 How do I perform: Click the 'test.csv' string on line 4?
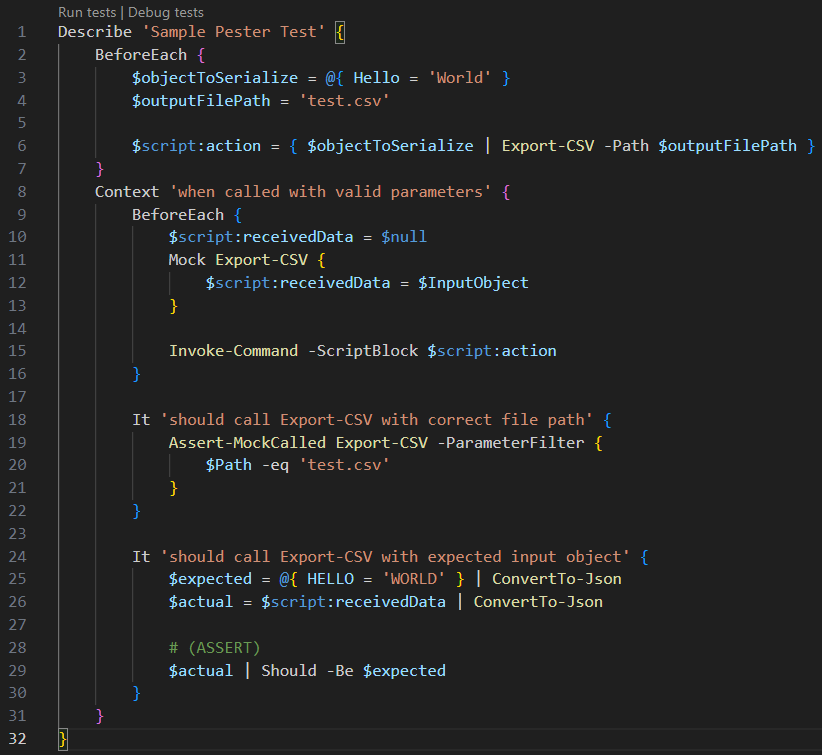click(343, 100)
